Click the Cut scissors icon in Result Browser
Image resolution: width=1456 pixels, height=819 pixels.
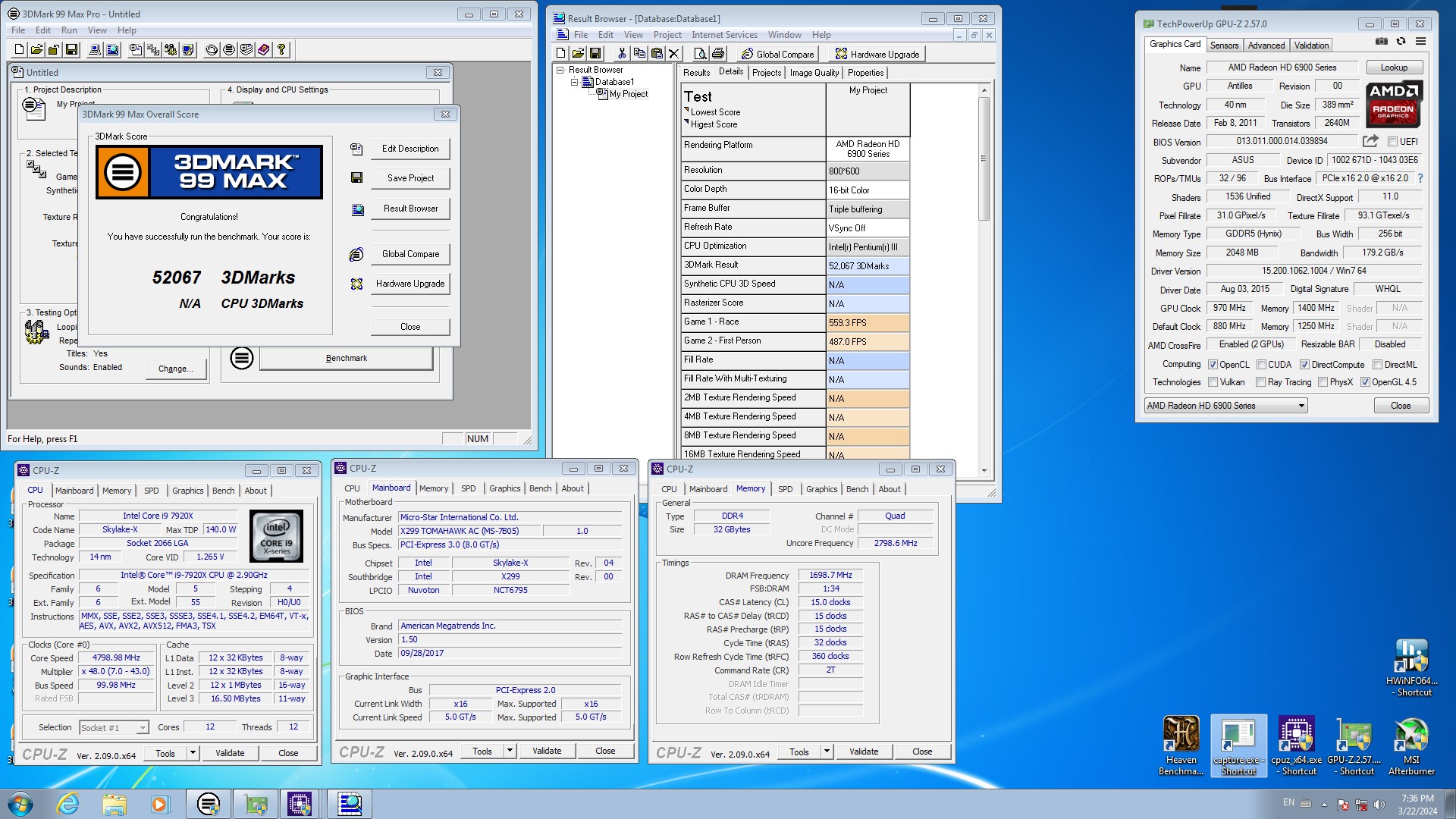click(622, 54)
